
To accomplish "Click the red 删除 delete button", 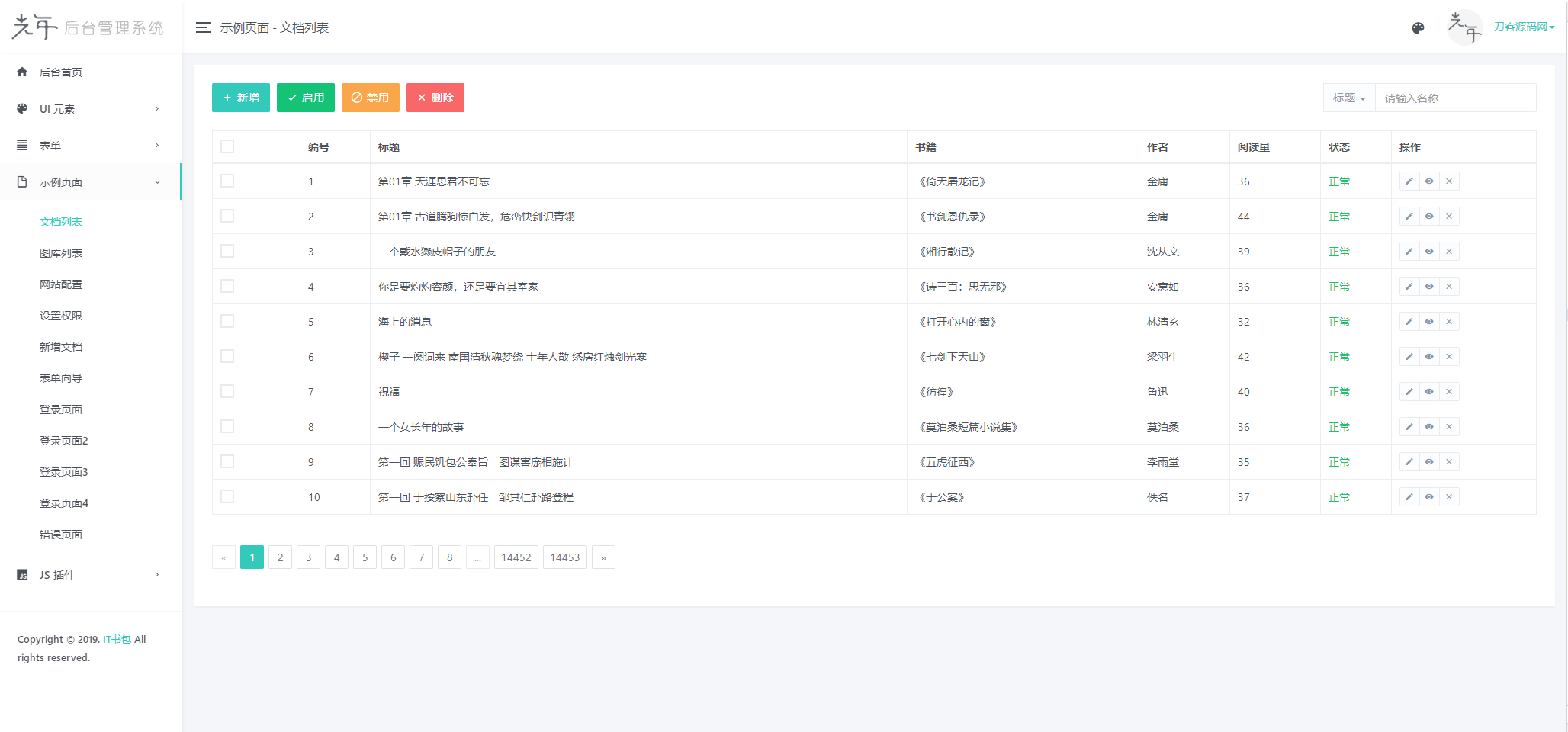I will 435,98.
